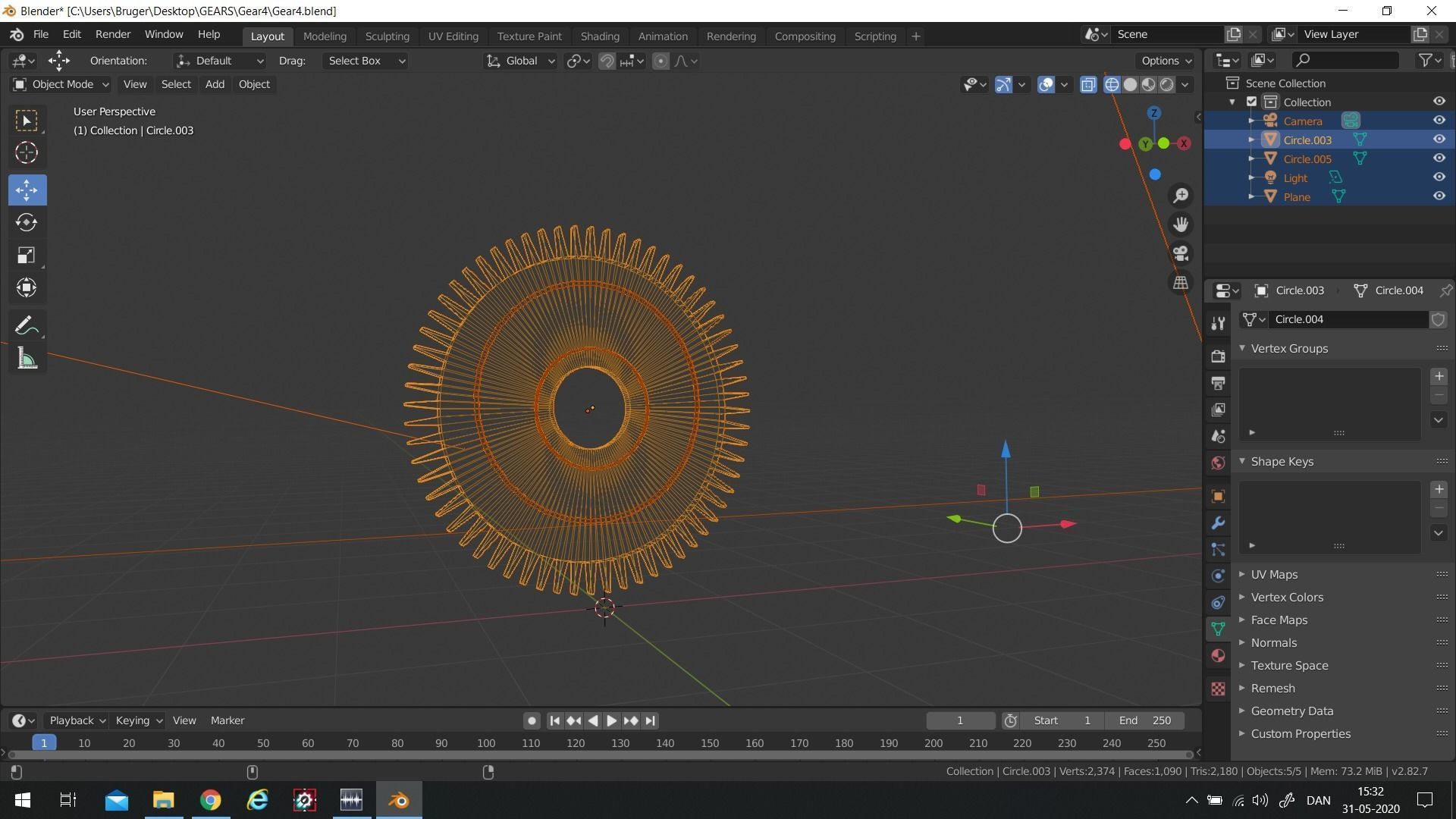Click the red X axis gizmo ball
This screenshot has width=1456, height=819.
tap(1184, 143)
